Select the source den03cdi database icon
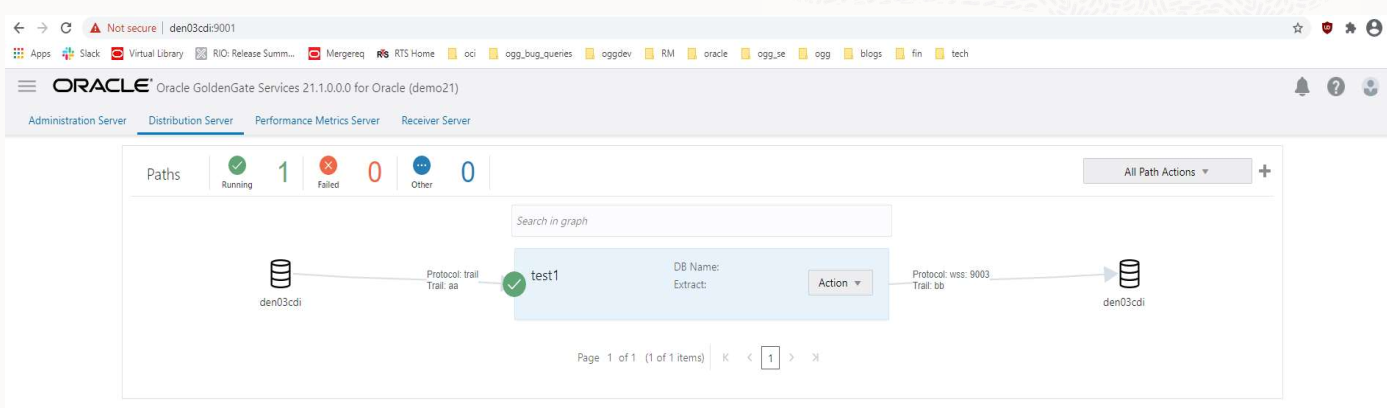The image size is (1387, 408). (280, 273)
